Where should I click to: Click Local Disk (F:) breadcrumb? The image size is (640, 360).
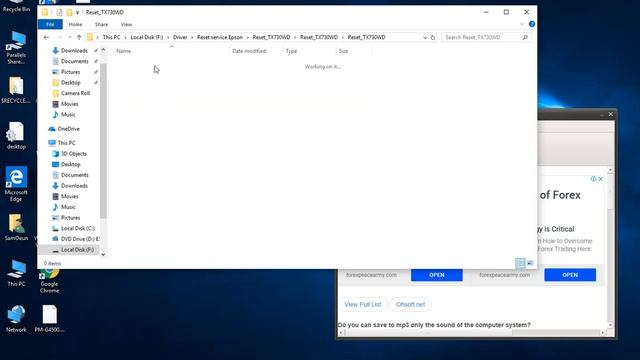(x=147, y=37)
